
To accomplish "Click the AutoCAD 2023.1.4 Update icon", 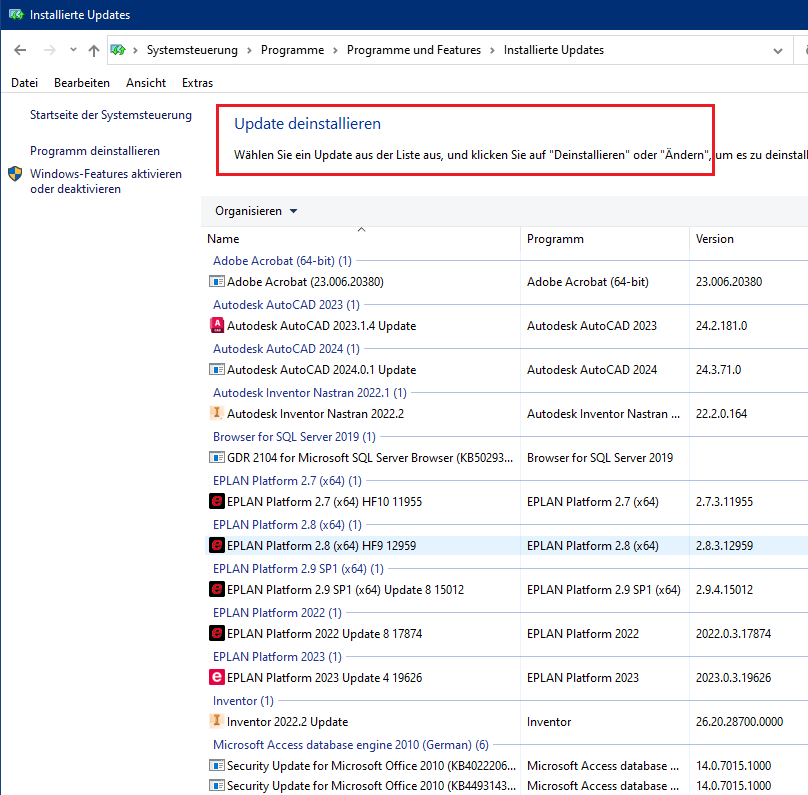I will pos(216,325).
